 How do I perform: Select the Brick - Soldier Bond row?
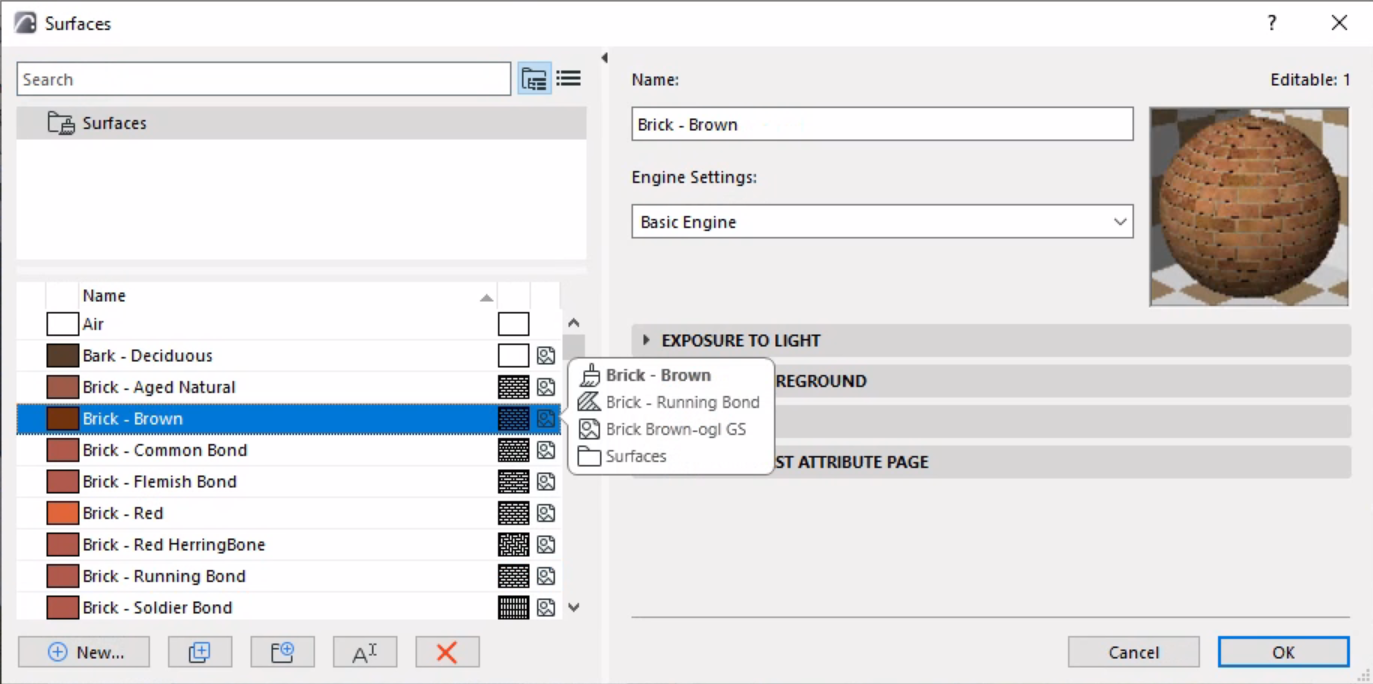pyautogui.click(x=288, y=607)
